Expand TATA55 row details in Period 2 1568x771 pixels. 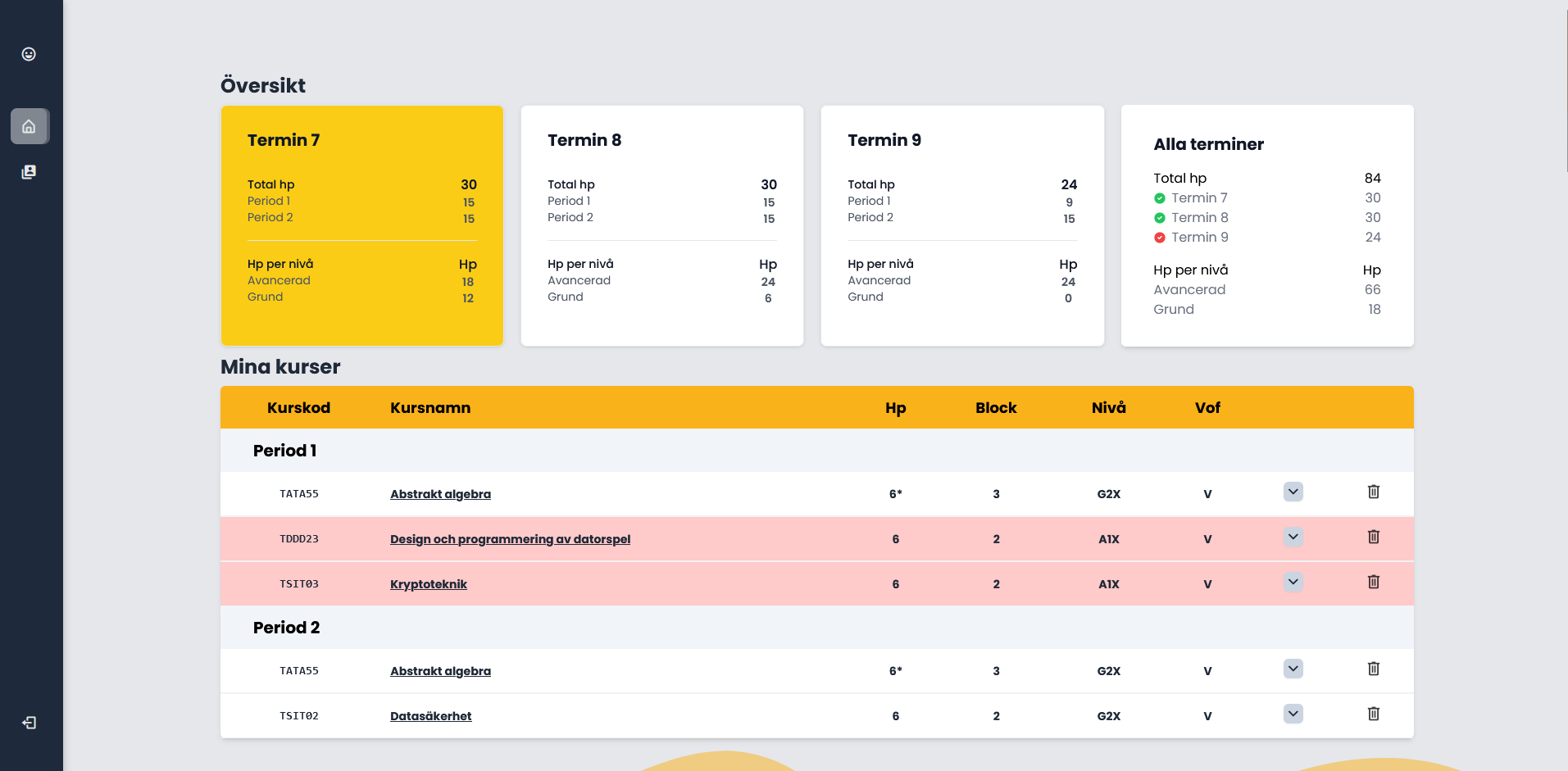1293,669
